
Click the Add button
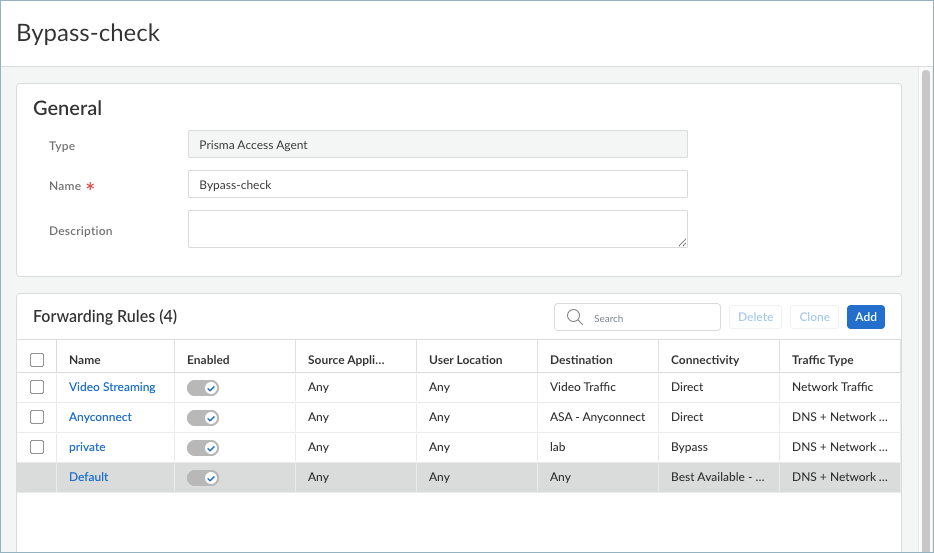pos(865,317)
